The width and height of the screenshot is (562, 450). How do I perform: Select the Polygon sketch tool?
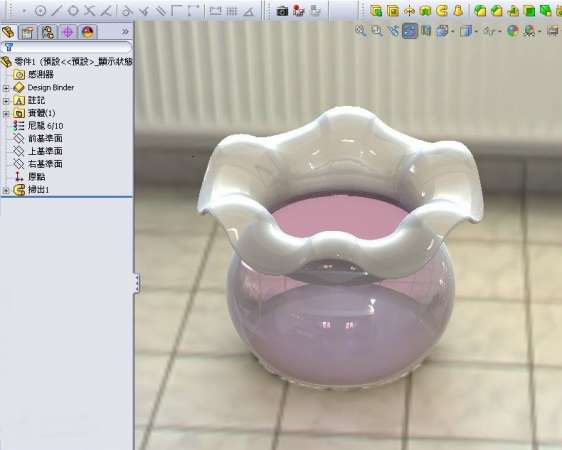pos(73,10)
